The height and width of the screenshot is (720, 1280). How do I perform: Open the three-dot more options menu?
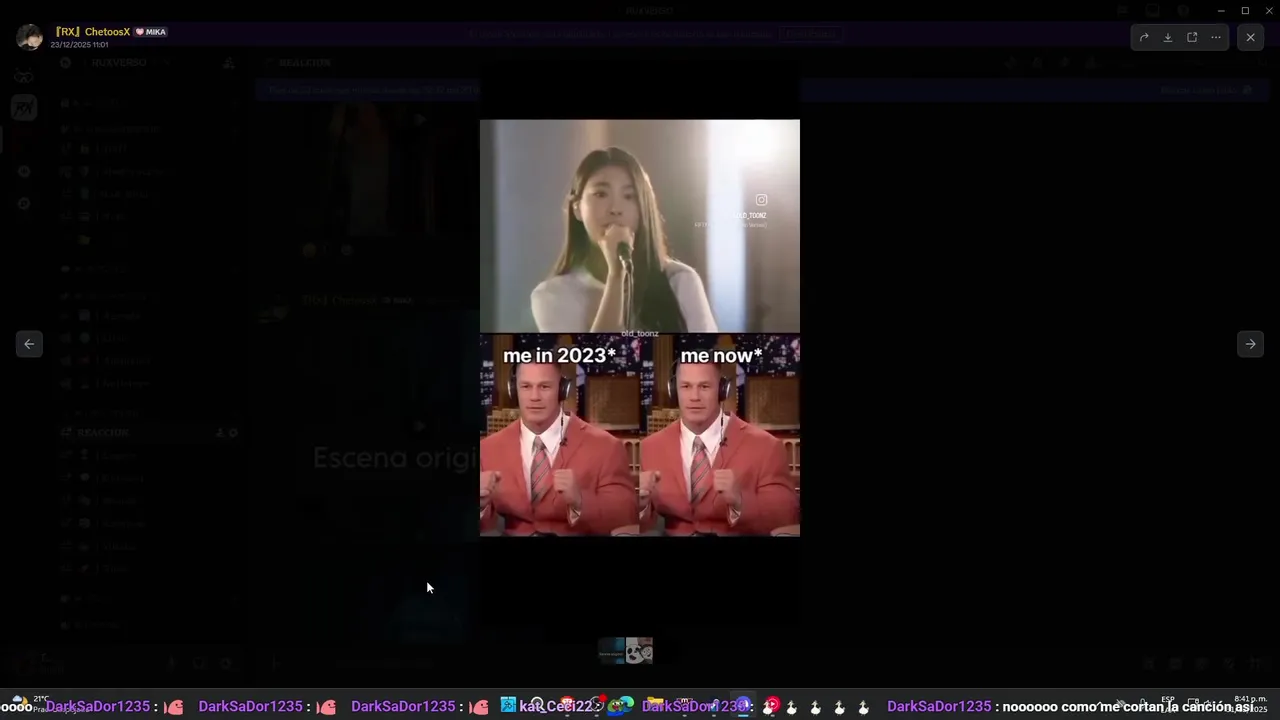[1216, 37]
